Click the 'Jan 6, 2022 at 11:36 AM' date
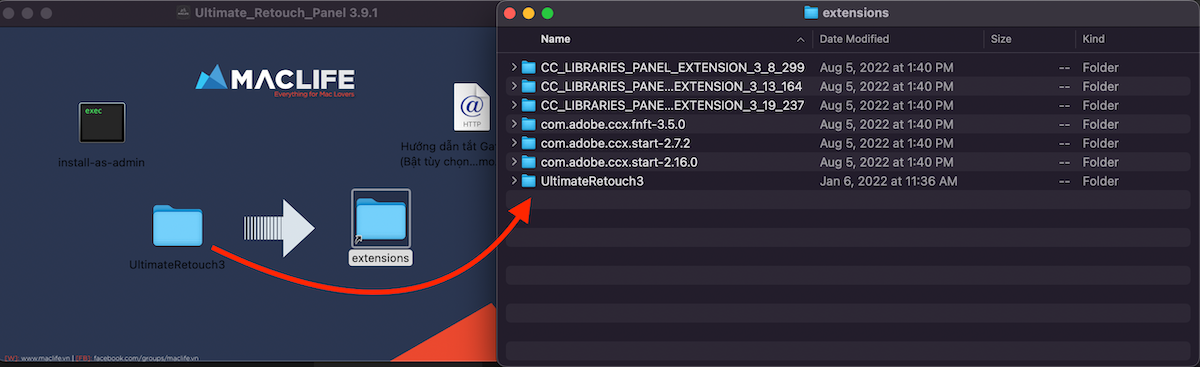This screenshot has width=1200, height=367. coord(889,181)
